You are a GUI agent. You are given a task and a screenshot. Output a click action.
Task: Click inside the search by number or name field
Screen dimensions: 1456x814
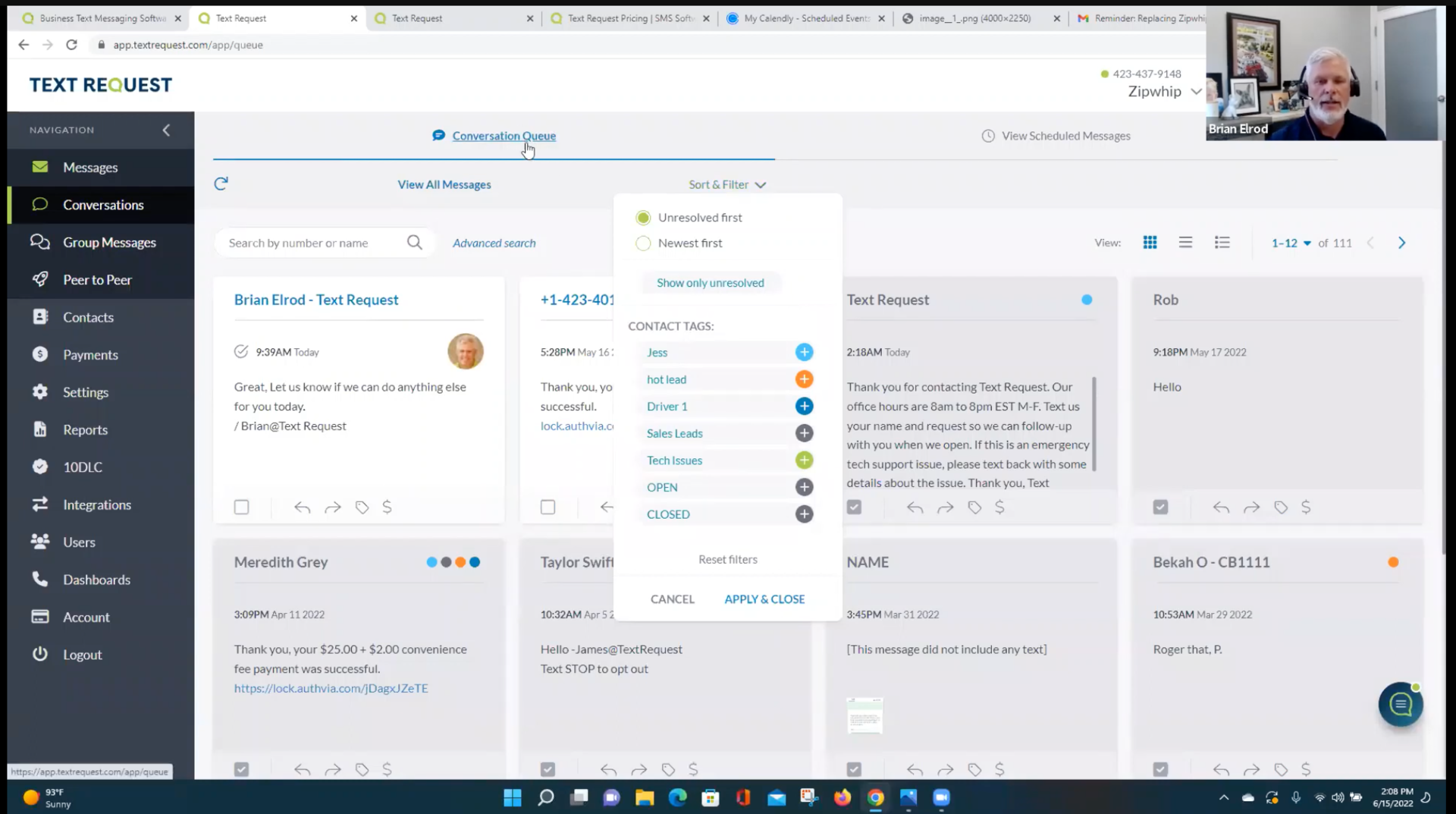311,242
